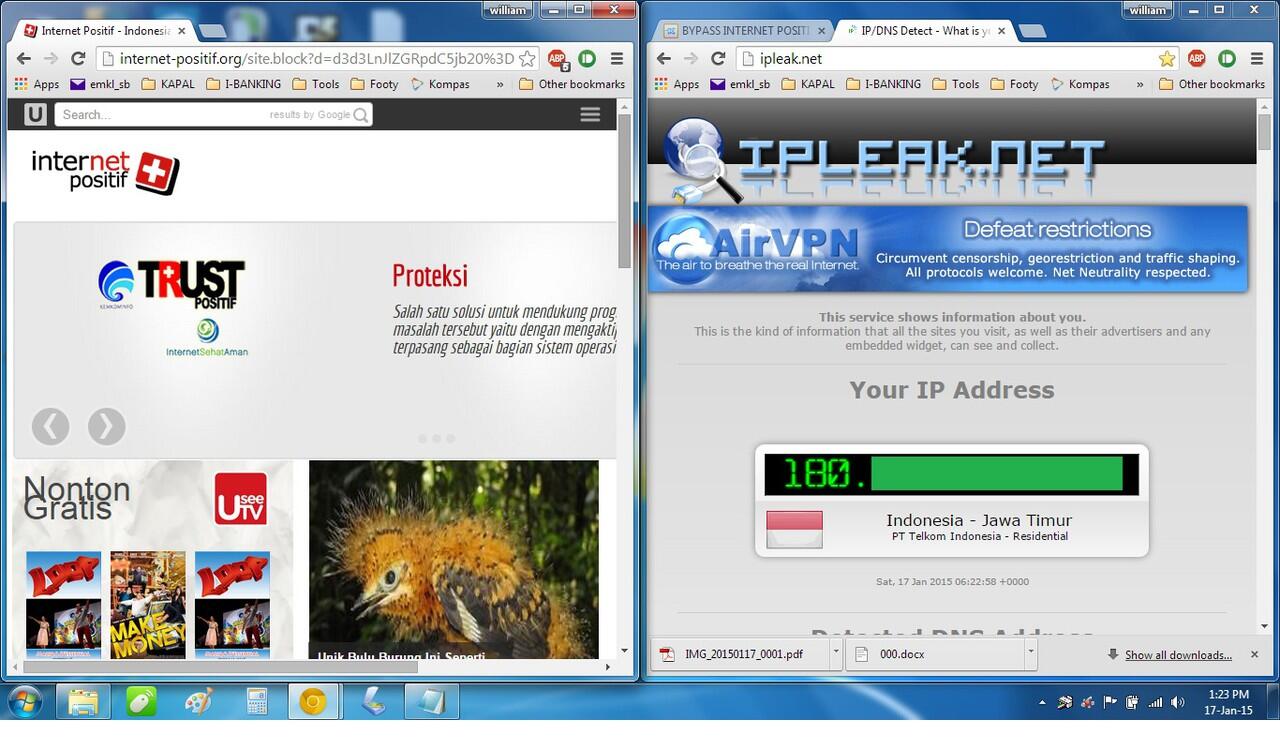Open Chrome menu in the Internet Positif window
The image size is (1280, 750).
coord(617,59)
